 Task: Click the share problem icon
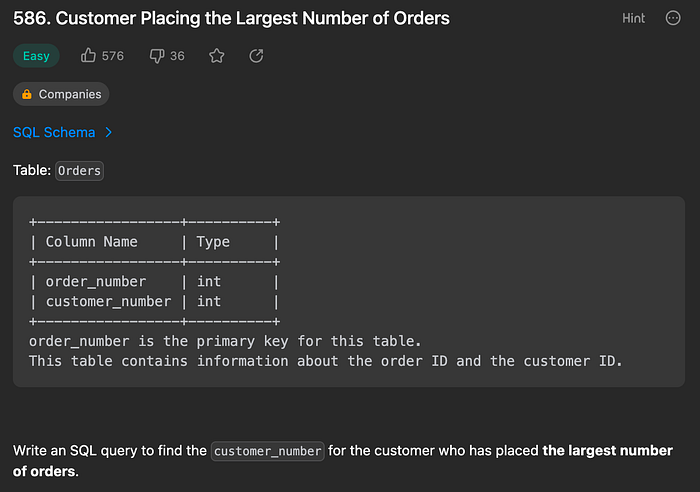click(x=256, y=56)
